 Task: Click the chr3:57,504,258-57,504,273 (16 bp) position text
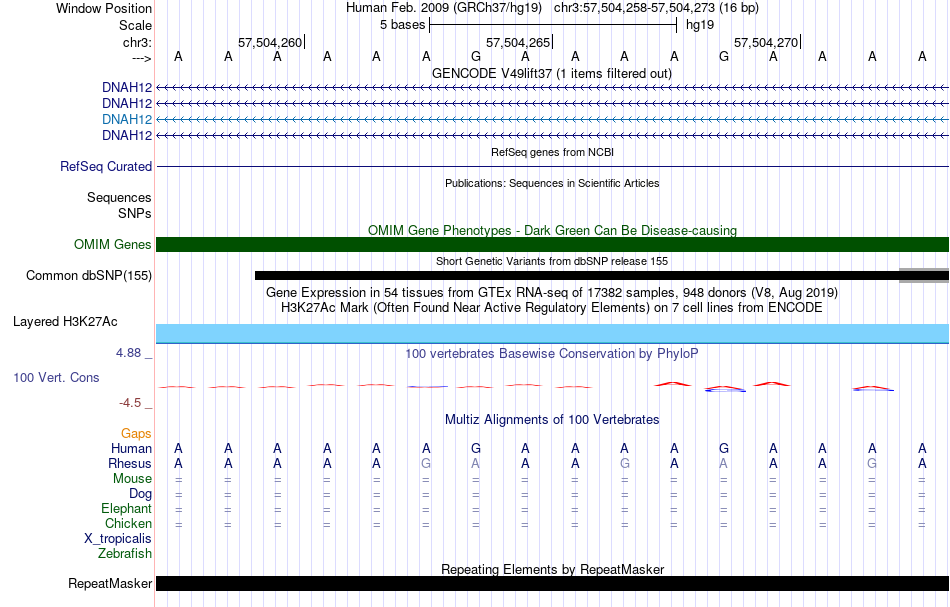tap(656, 8)
